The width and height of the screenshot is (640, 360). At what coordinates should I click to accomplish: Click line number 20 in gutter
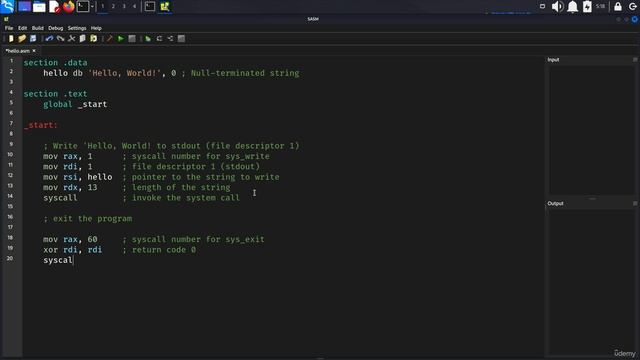coord(10,258)
